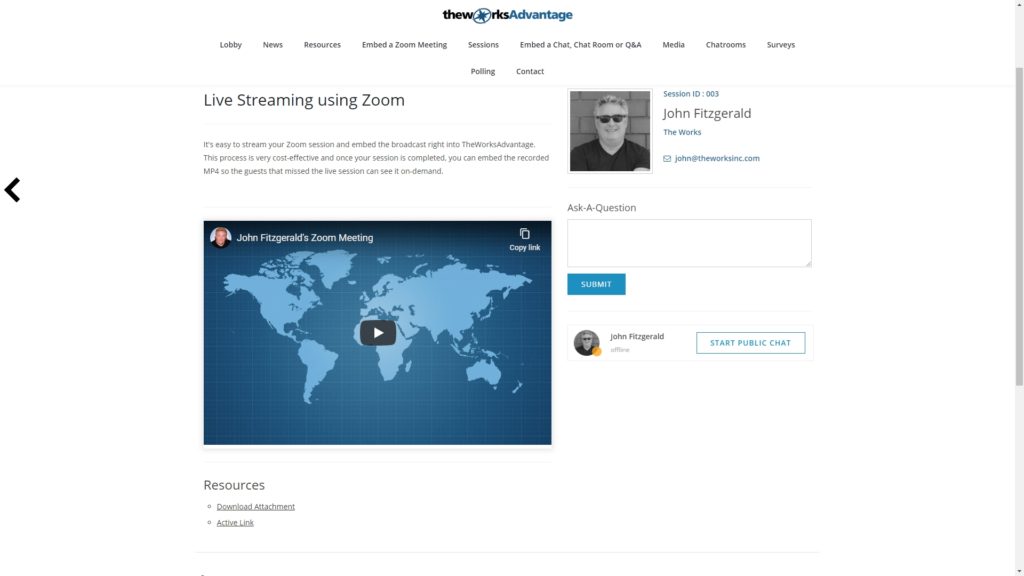This screenshot has width=1024, height=576.
Task: Click the Resources section heading
Action: [x=234, y=485]
